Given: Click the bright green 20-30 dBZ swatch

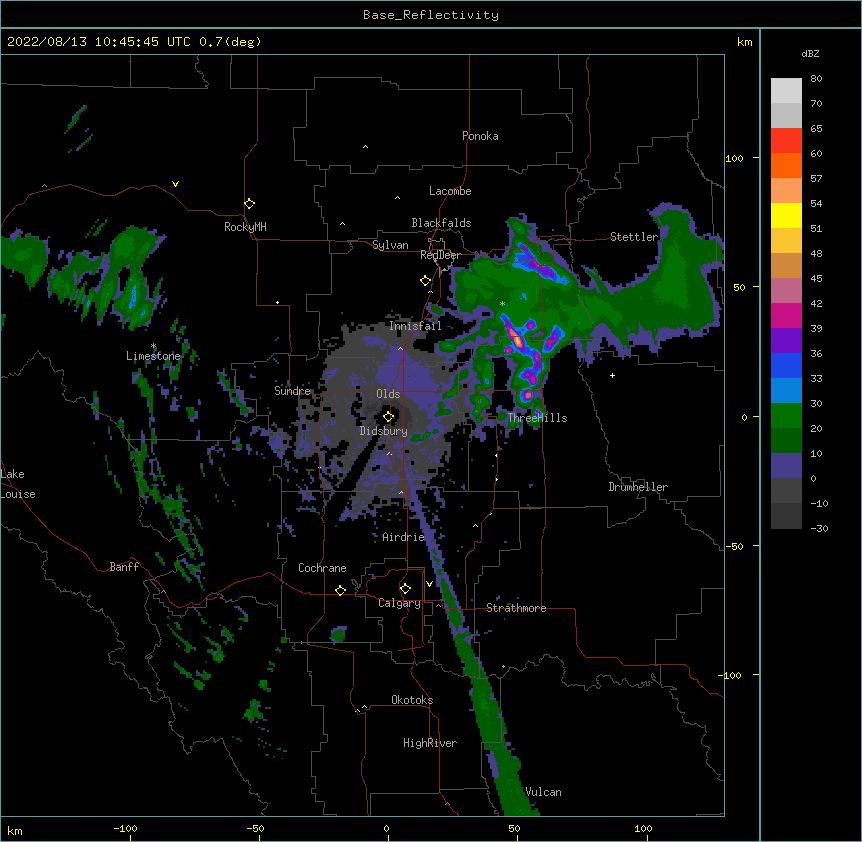Looking at the screenshot, I should pyautogui.click(x=786, y=416).
